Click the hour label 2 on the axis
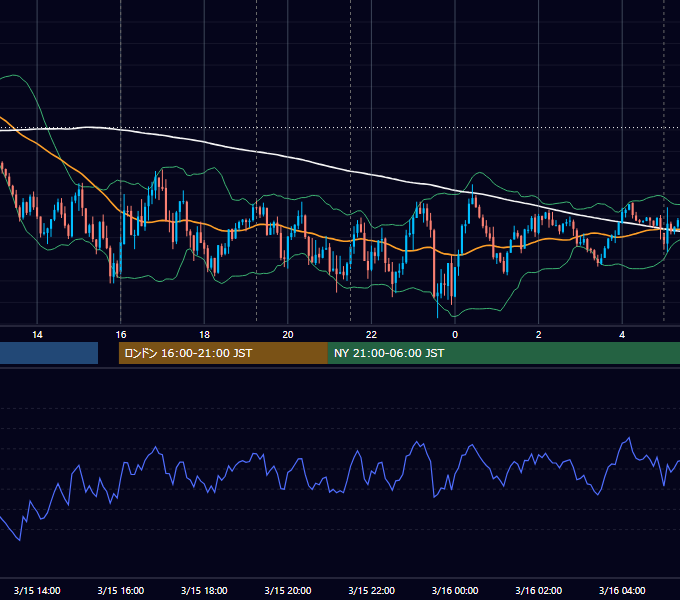The image size is (680, 600). point(539,335)
